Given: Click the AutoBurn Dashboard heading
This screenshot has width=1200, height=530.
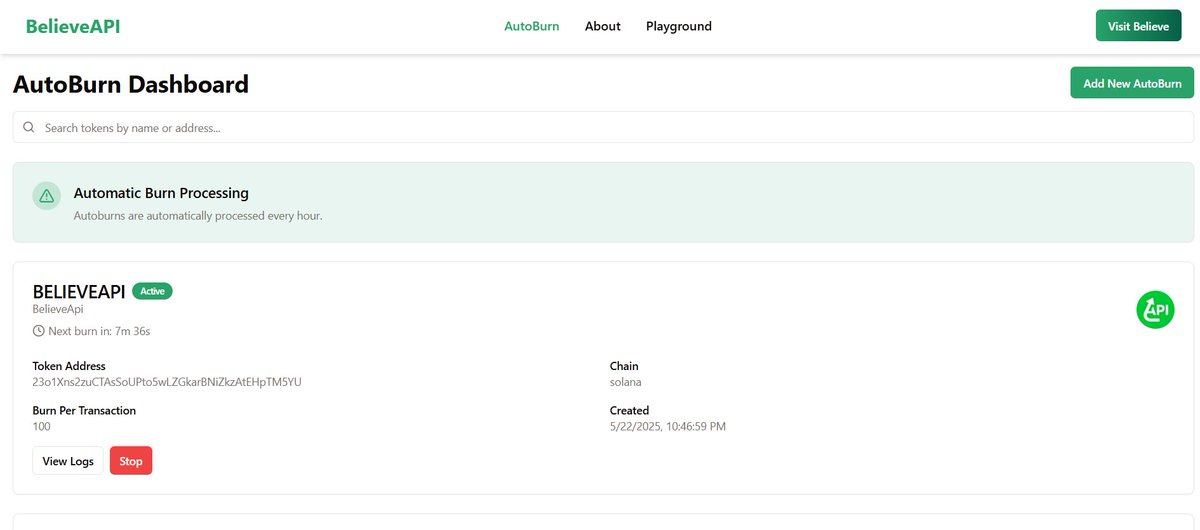Looking at the screenshot, I should coord(131,84).
